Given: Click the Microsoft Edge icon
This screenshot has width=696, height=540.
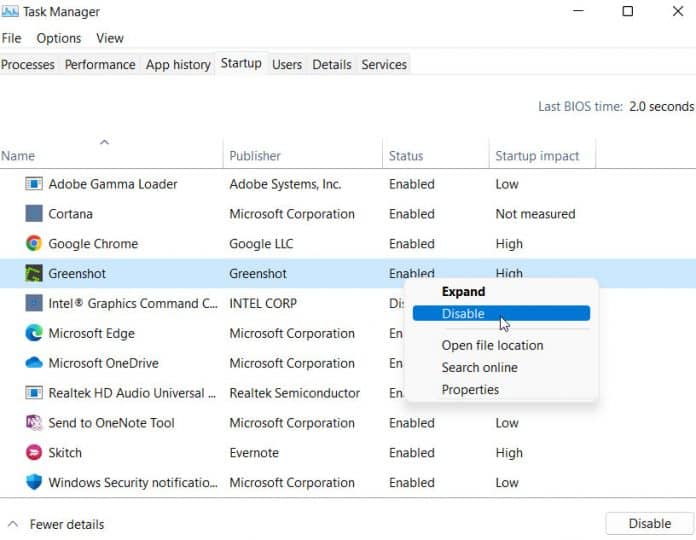Looking at the screenshot, I should tap(34, 334).
